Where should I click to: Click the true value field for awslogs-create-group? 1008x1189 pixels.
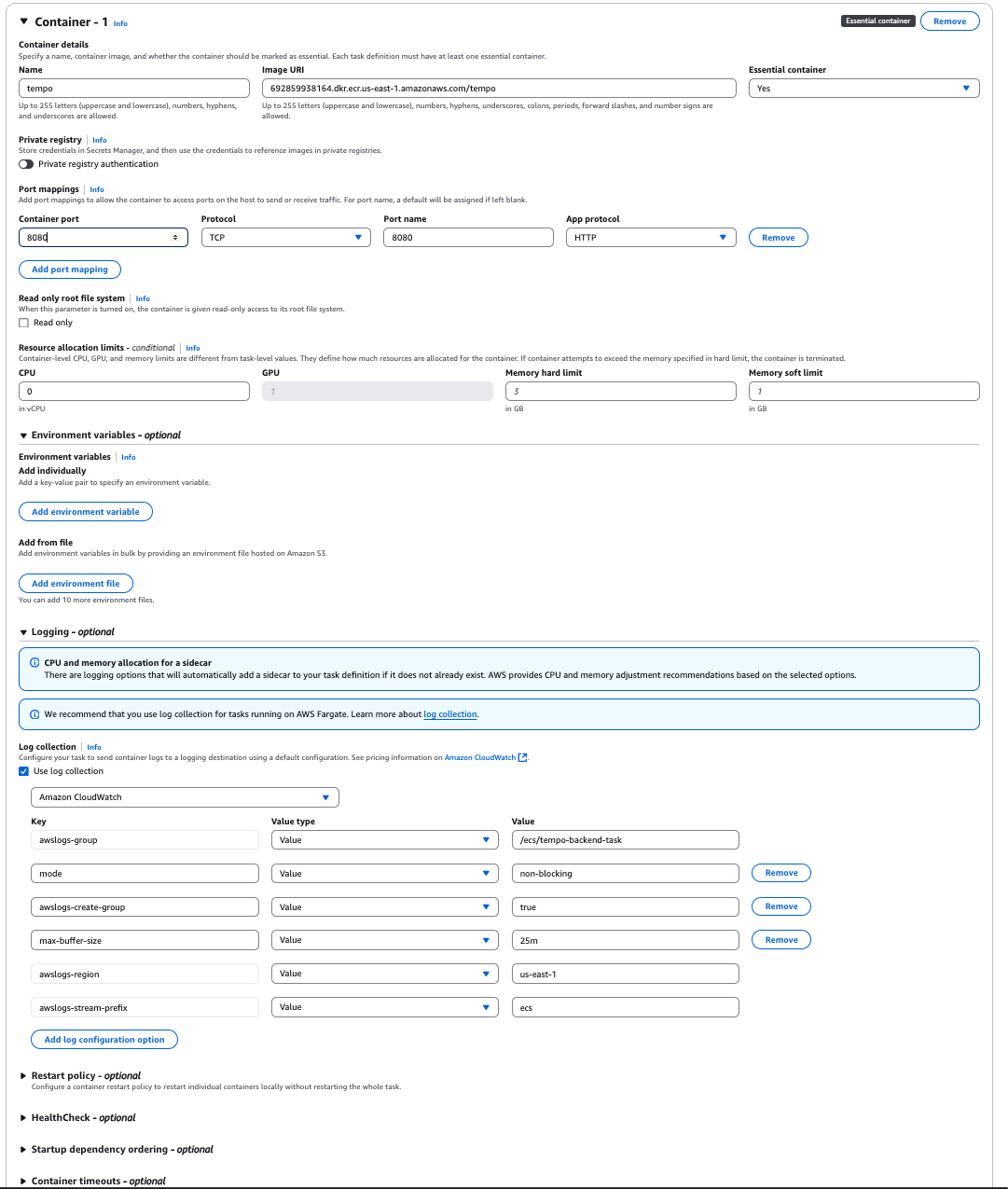coord(626,907)
